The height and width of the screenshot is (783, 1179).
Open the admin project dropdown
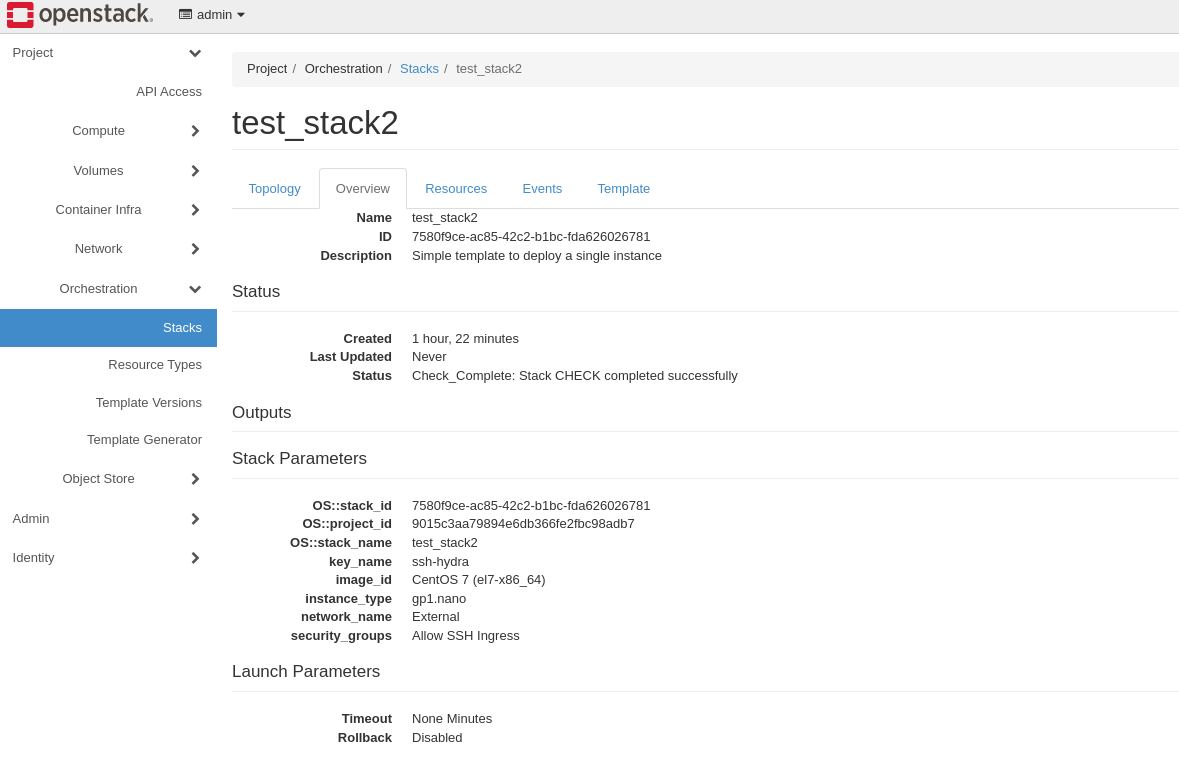[x=212, y=15]
